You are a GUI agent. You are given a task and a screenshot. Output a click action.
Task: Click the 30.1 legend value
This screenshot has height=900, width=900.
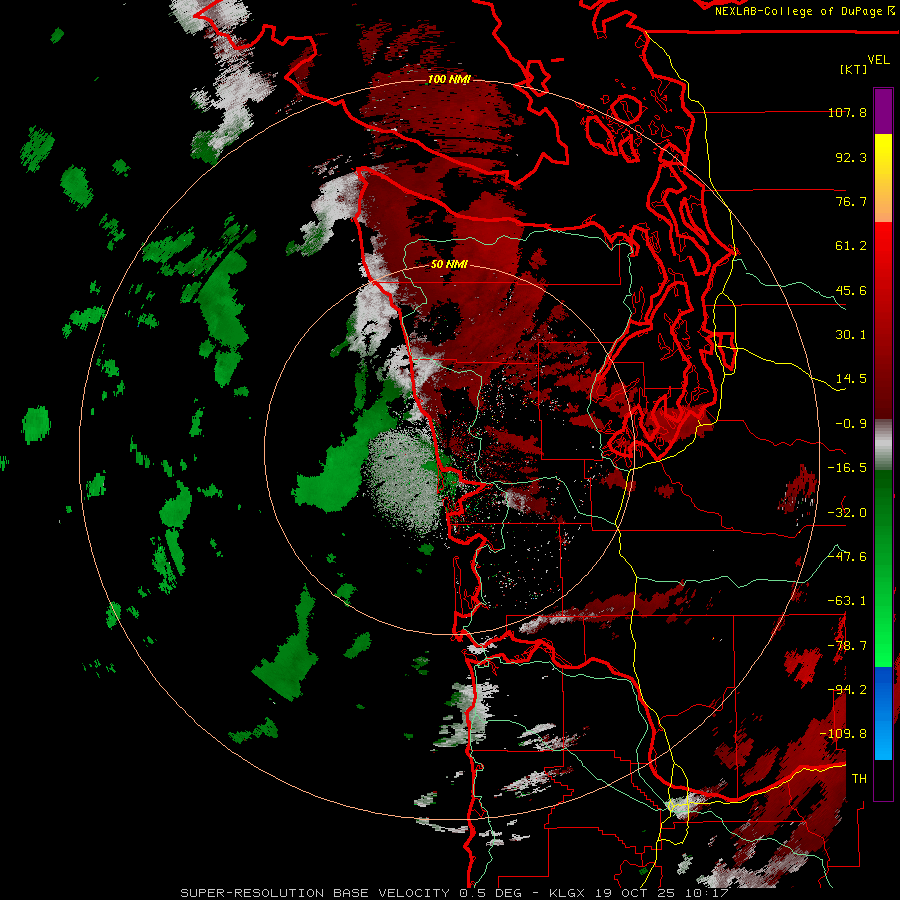tap(851, 335)
